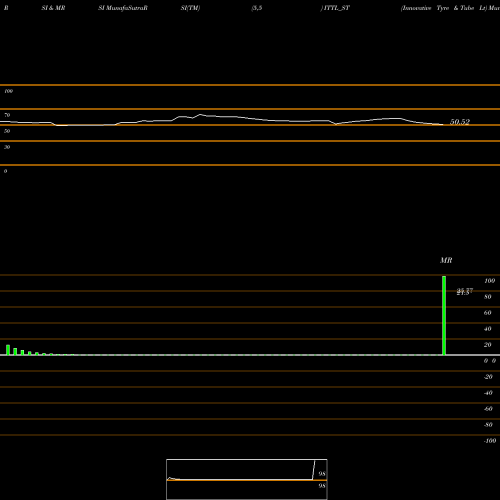Click the 50 level label on RSI axis
The image size is (500, 500).
pyautogui.click(x=7, y=131)
